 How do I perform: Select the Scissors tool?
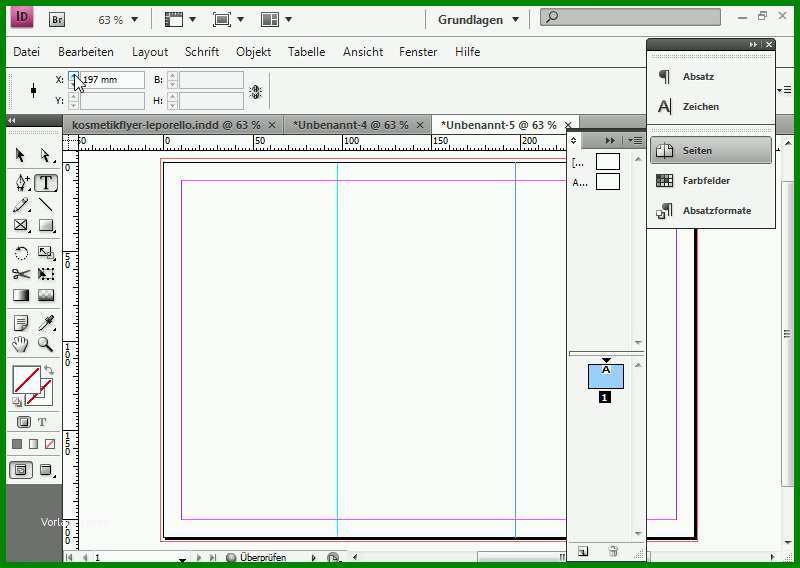[x=21, y=274]
